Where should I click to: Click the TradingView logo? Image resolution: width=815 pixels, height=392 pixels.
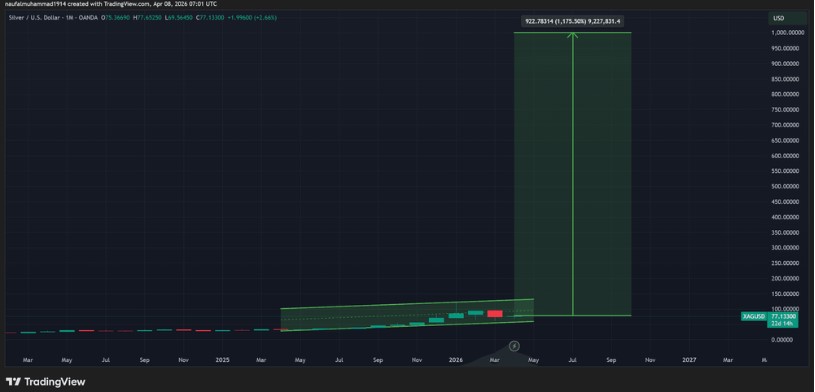46,382
